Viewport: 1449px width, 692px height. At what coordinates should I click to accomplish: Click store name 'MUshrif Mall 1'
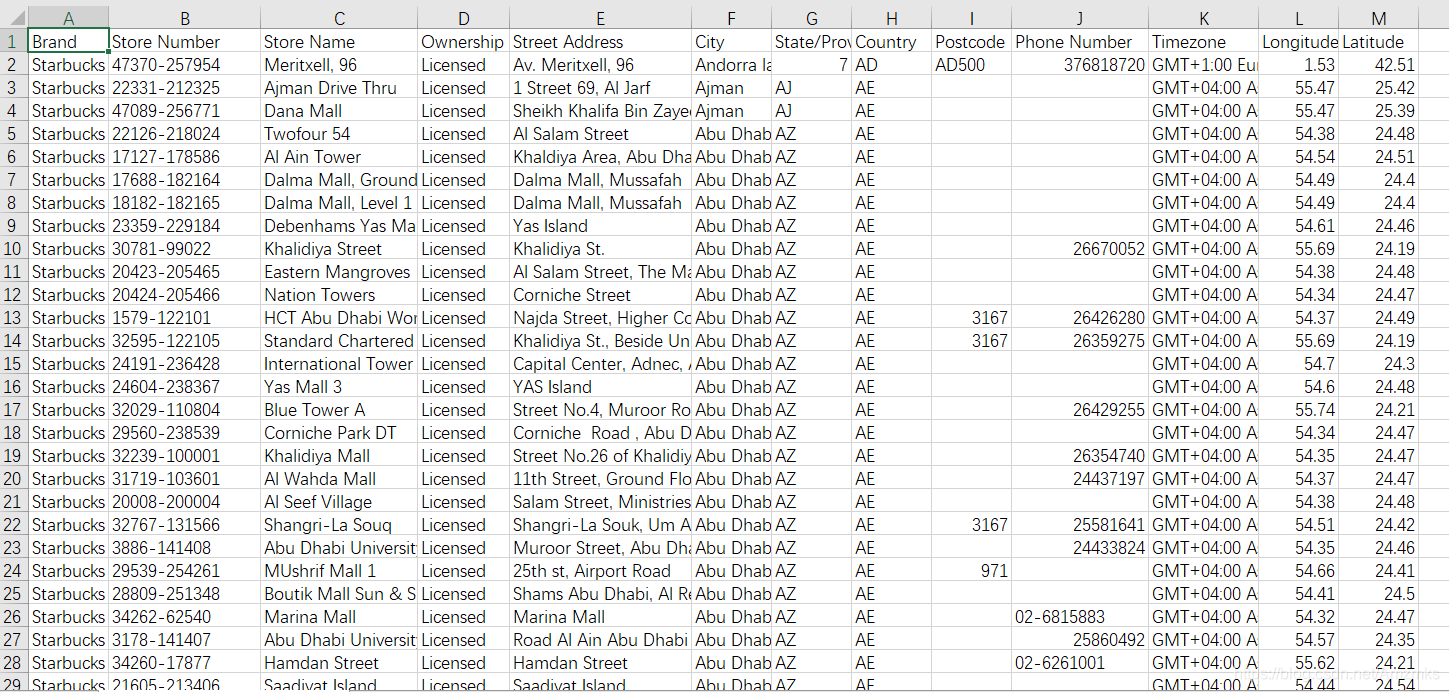point(339,571)
